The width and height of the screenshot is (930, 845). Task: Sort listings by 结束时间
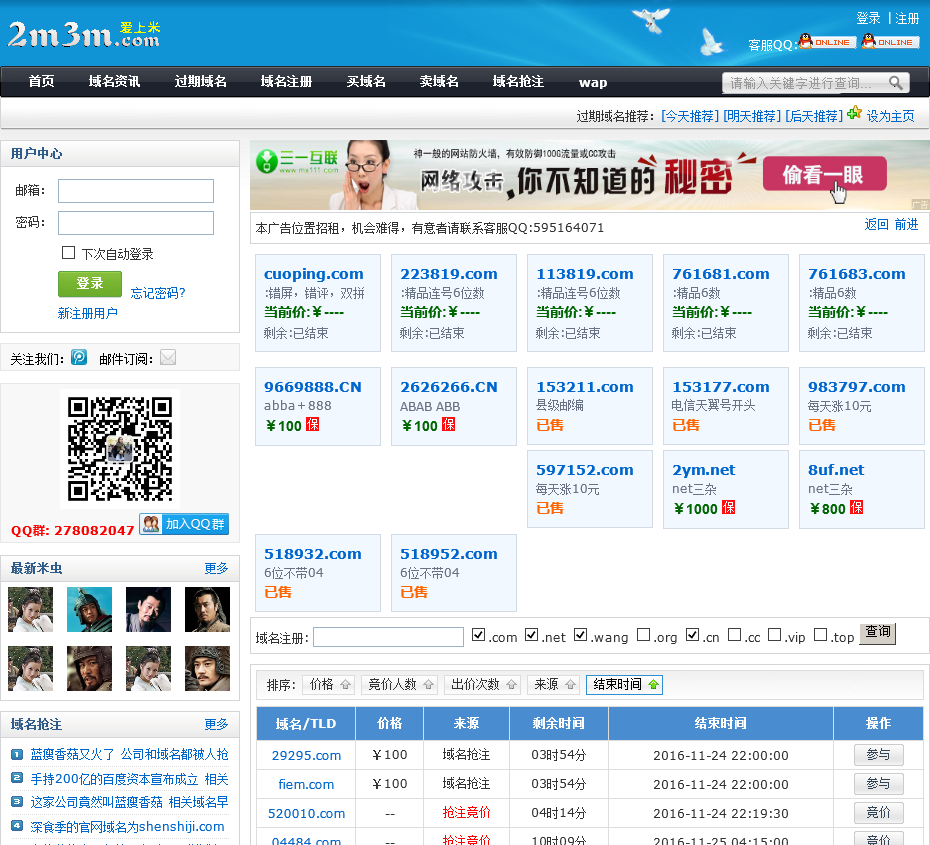click(623, 685)
